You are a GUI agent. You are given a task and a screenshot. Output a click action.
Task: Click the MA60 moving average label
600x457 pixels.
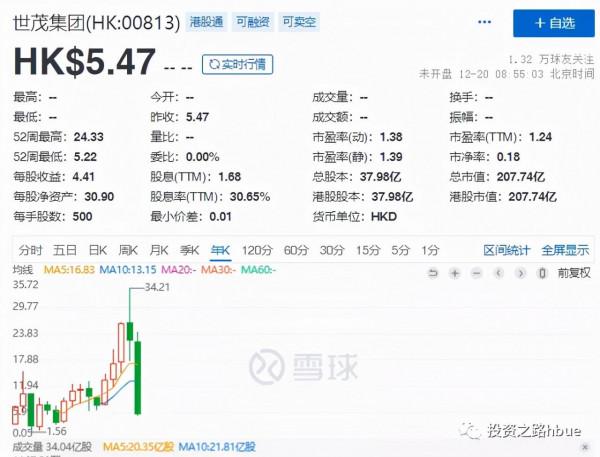tap(258, 270)
